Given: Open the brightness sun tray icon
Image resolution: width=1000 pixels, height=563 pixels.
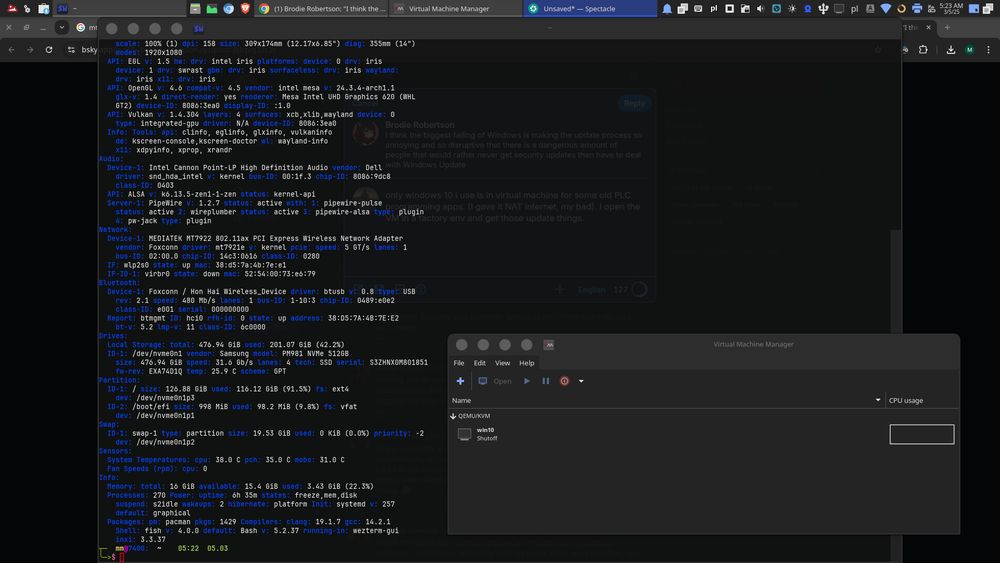Looking at the screenshot, I should pyautogui.click(x=791, y=9).
